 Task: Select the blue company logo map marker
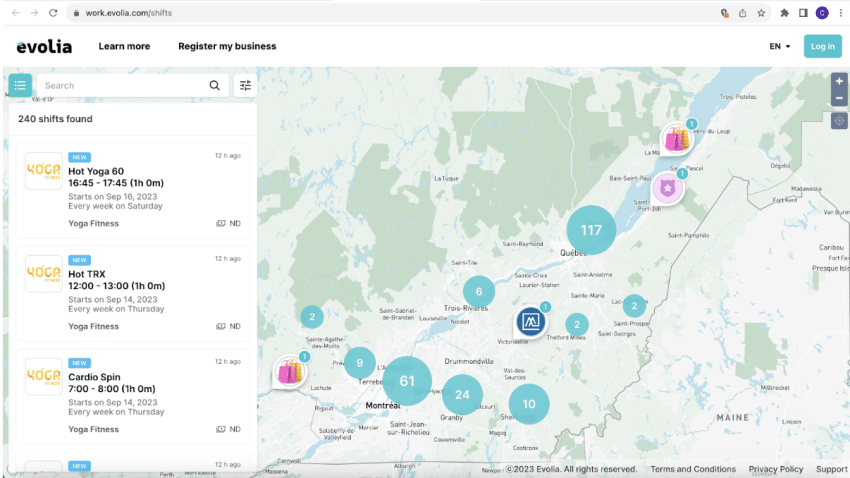tap(530, 322)
